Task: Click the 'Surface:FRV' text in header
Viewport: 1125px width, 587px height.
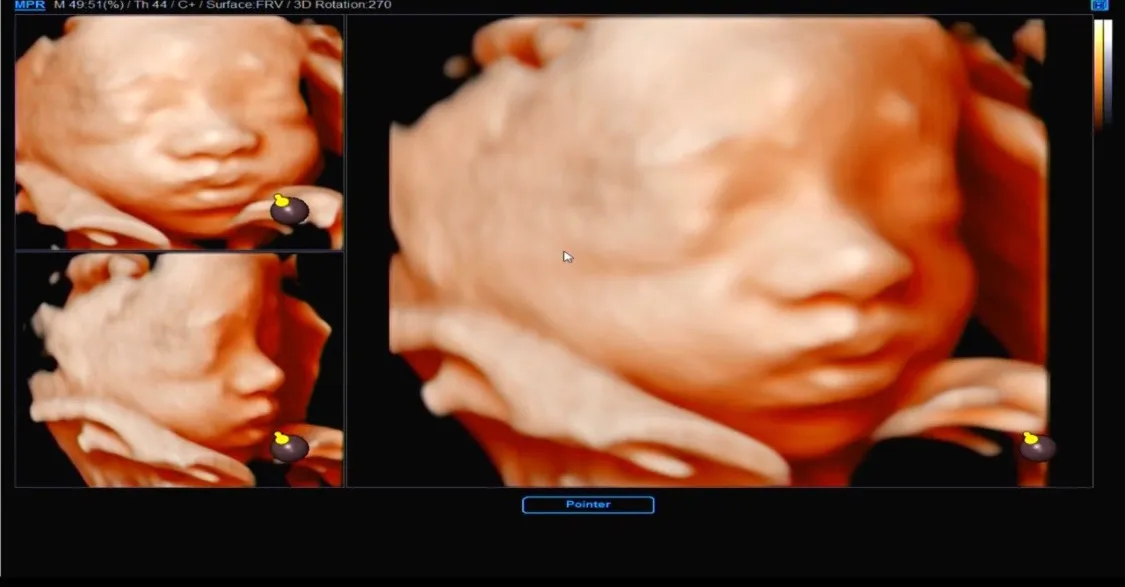Action: tap(246, 5)
